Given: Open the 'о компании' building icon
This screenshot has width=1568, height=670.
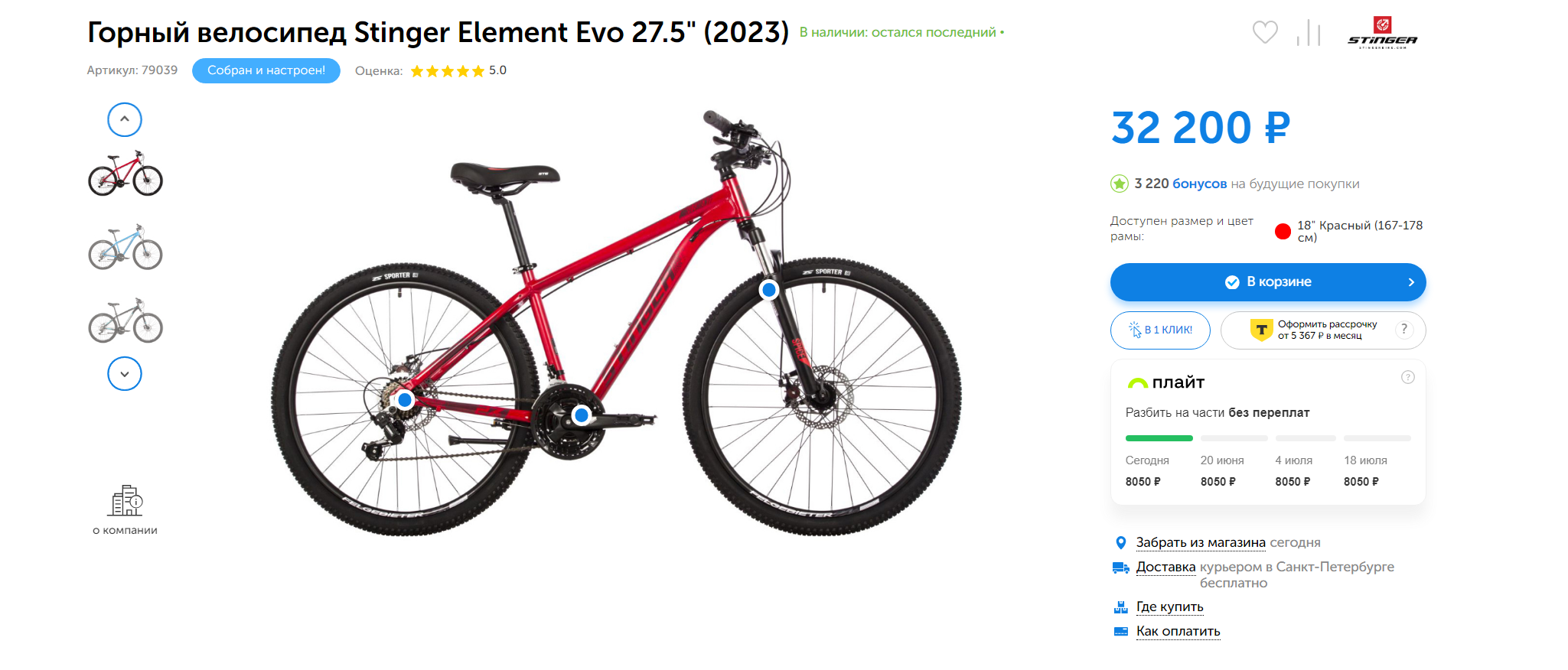Looking at the screenshot, I should [125, 500].
